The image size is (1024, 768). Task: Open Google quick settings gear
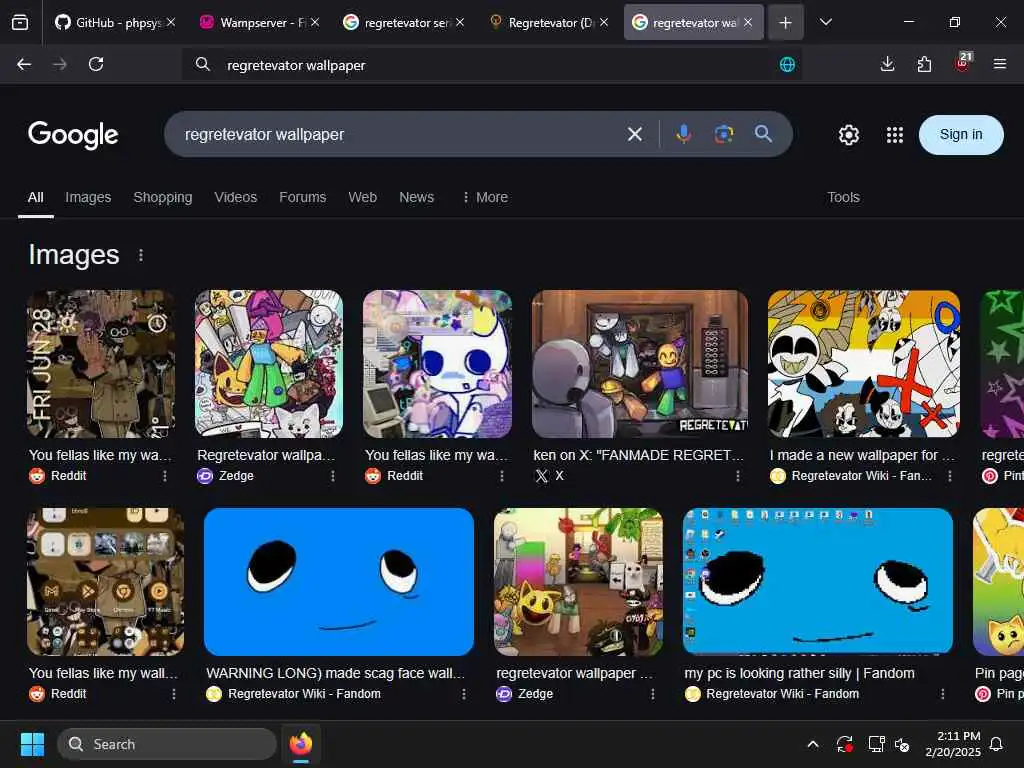point(849,135)
